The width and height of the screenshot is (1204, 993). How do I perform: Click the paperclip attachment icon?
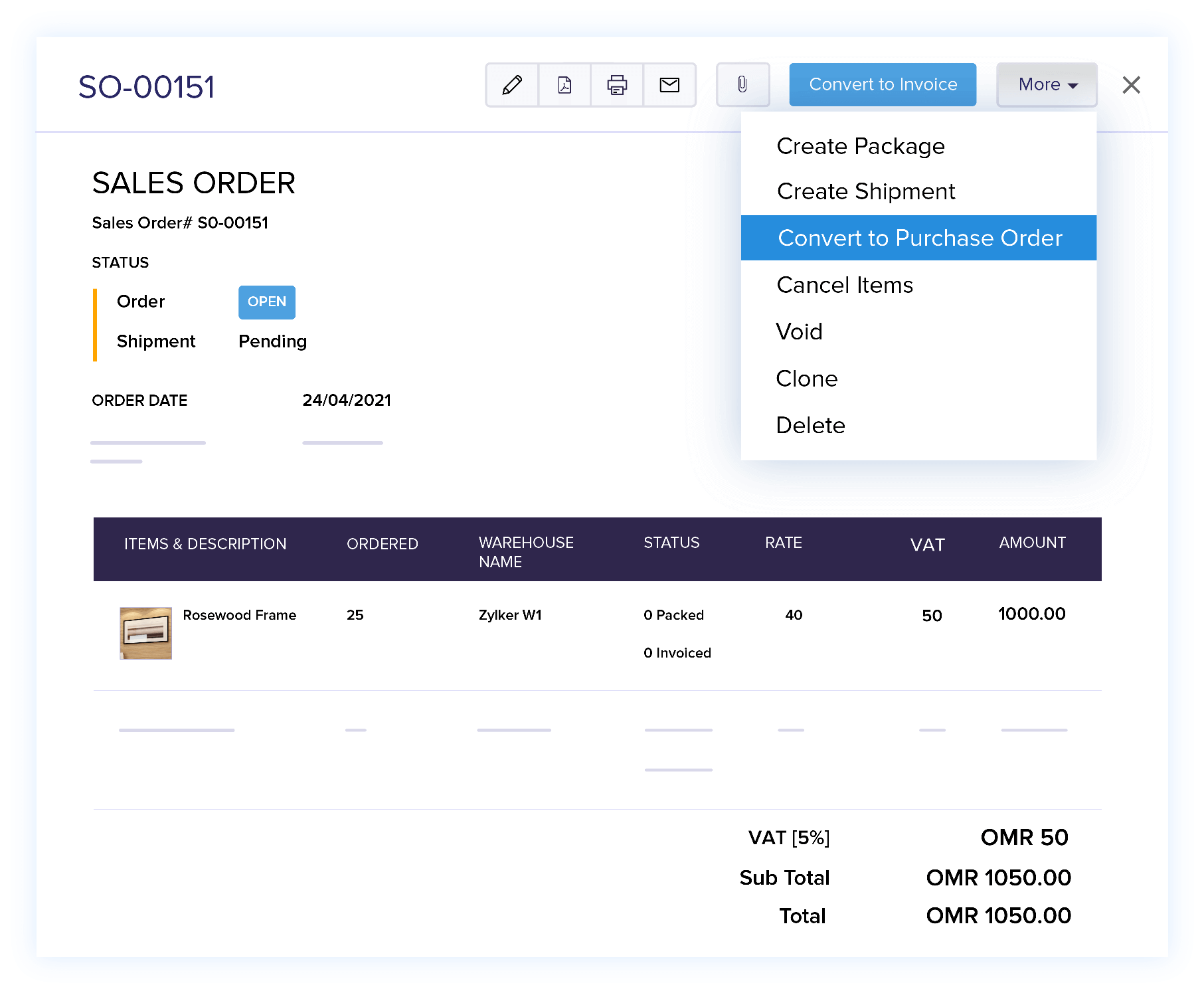[742, 85]
